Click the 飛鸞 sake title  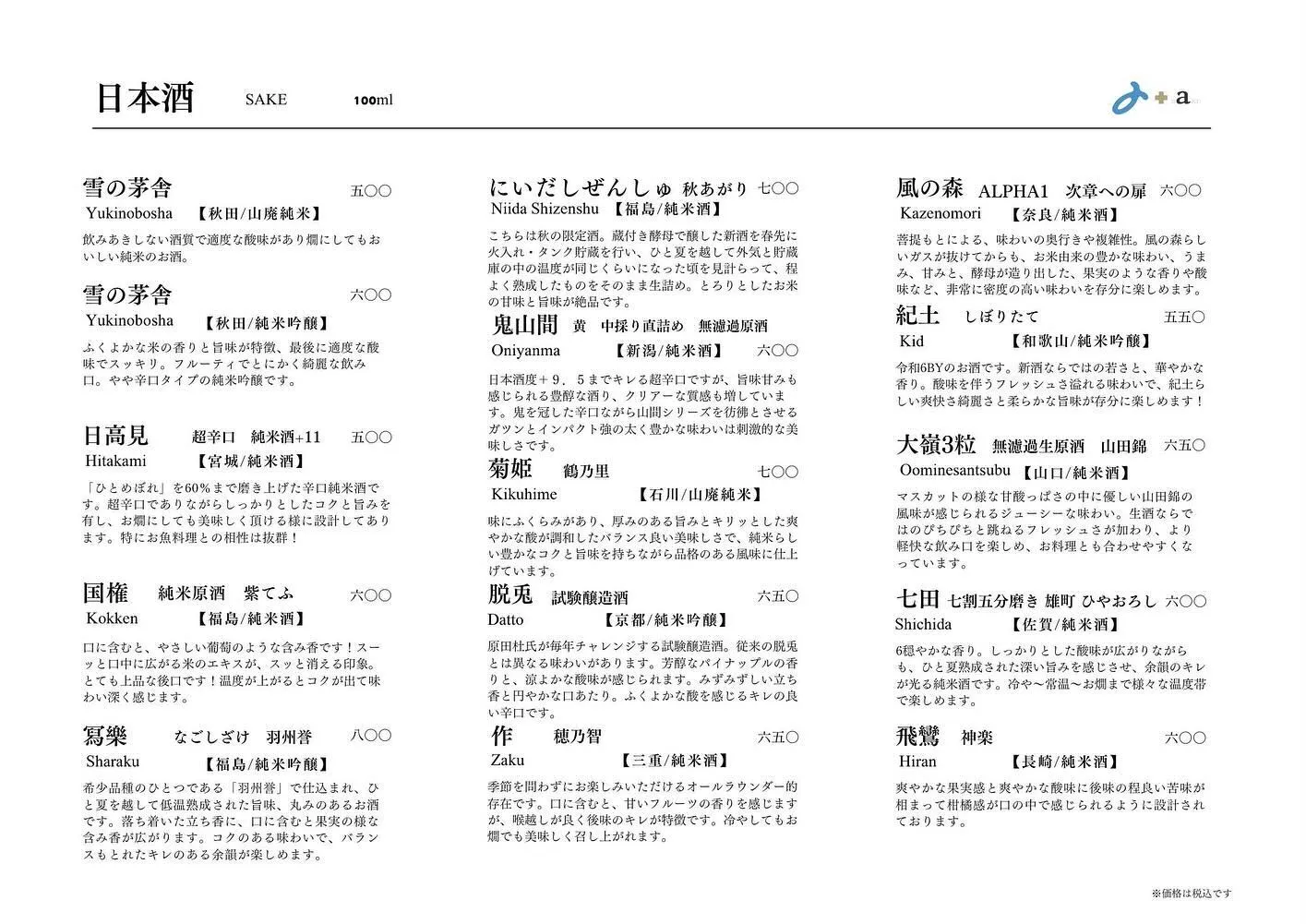(x=917, y=737)
